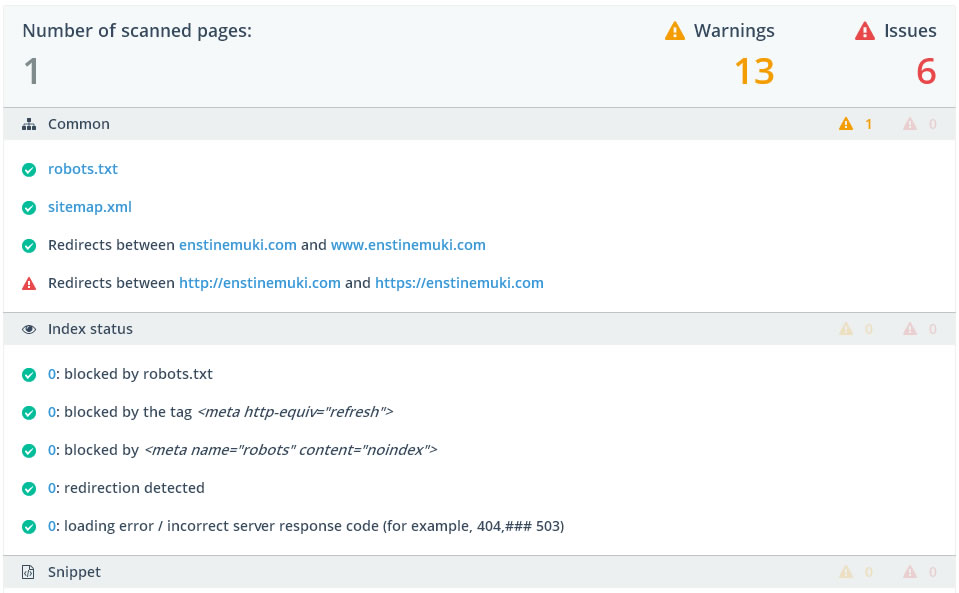Visit the http://enstinemuki.com link
This screenshot has height=593, width=959.
click(x=260, y=283)
